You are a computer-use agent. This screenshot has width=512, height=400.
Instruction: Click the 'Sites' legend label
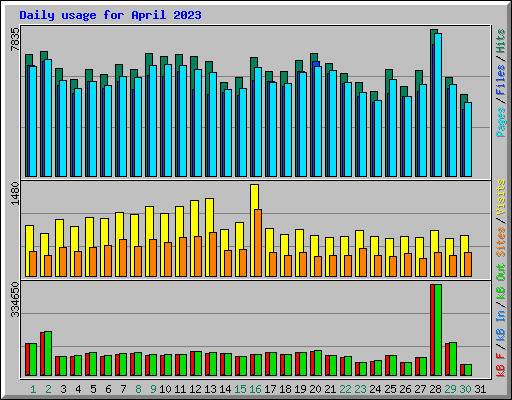[501, 242]
